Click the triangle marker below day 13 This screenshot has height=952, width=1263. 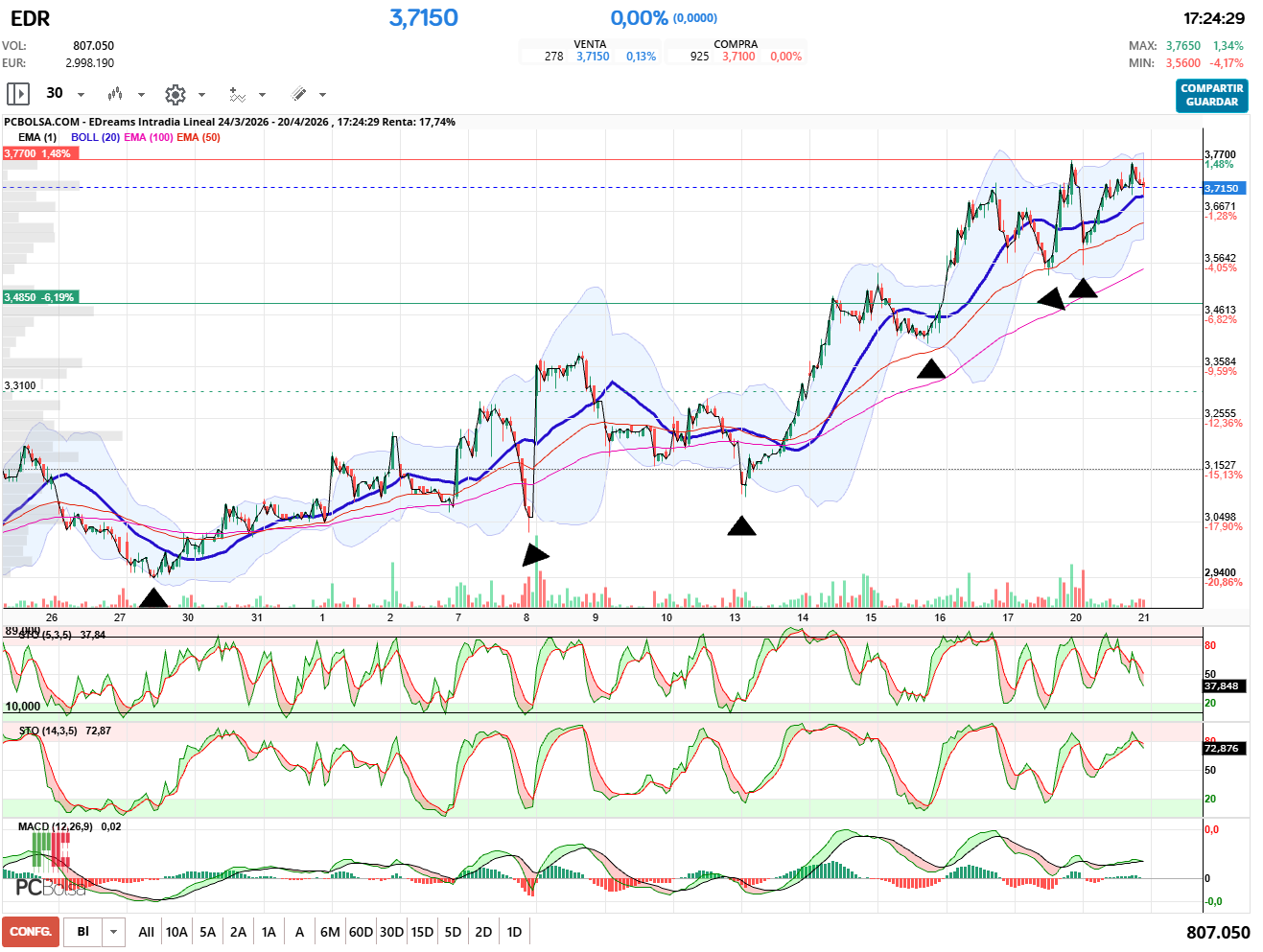point(741,525)
